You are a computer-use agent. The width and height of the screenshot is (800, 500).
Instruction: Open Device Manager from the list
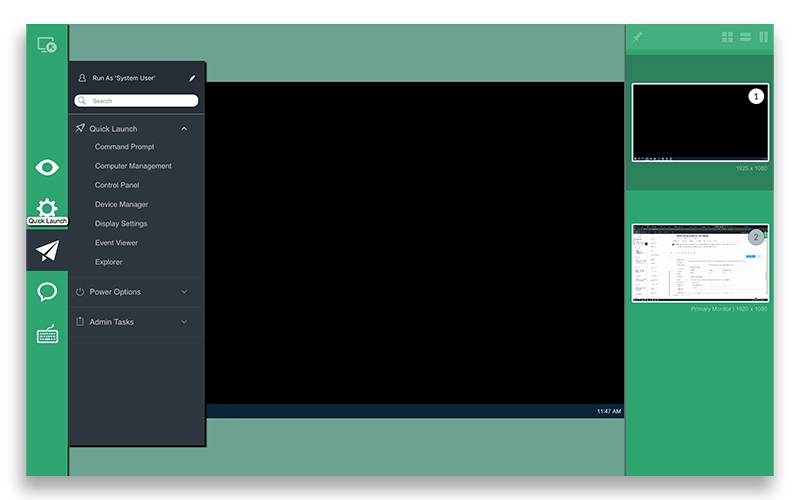tap(121, 204)
